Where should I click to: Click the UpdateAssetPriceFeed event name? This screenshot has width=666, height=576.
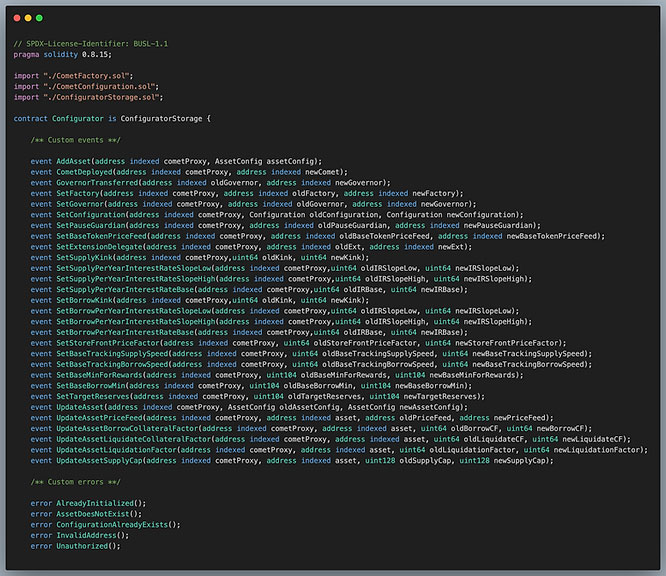point(99,418)
